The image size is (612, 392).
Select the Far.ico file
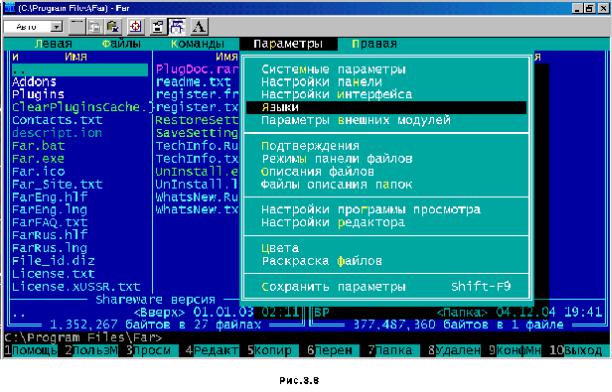(x=38, y=171)
